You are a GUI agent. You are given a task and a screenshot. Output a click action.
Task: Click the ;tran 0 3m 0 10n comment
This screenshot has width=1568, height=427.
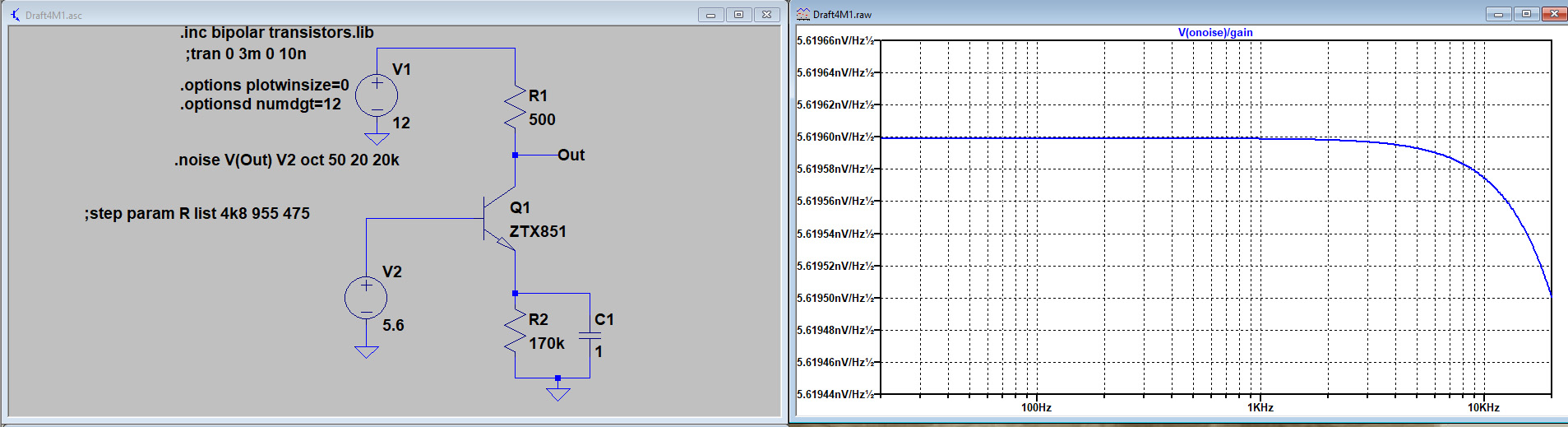[x=246, y=53]
